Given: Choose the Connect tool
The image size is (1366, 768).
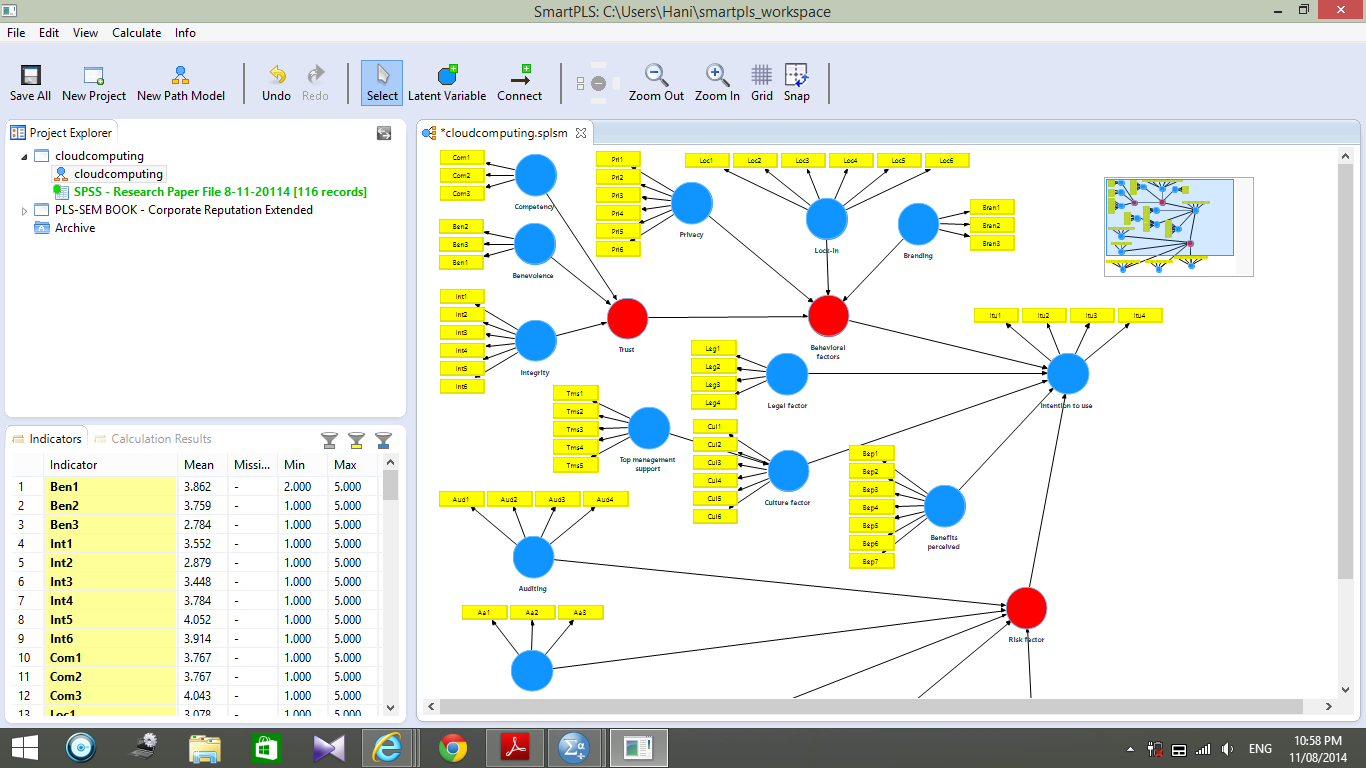Looking at the screenshot, I should (x=519, y=83).
